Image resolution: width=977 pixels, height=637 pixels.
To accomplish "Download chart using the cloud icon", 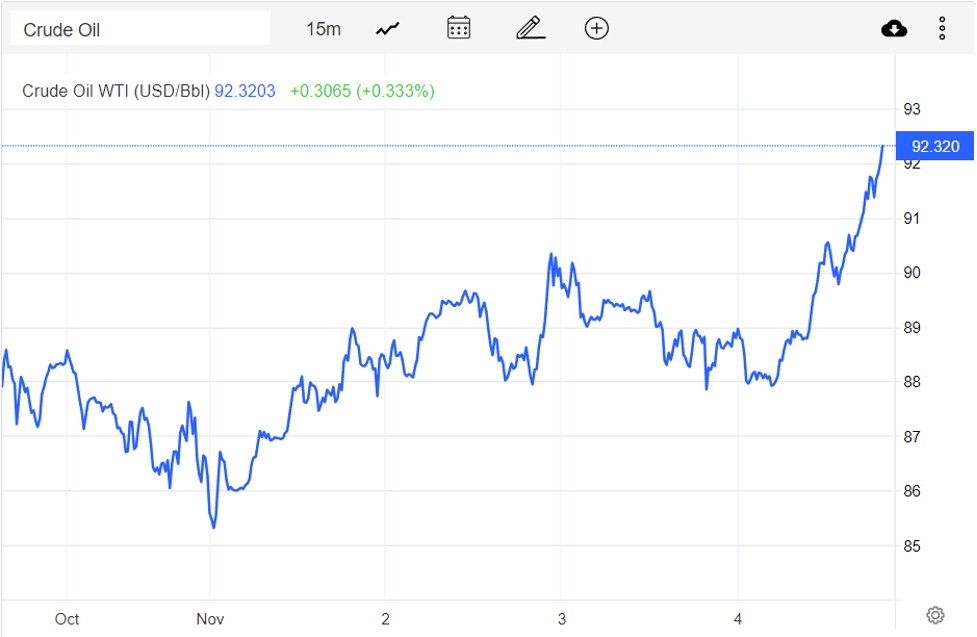I will pos(894,29).
